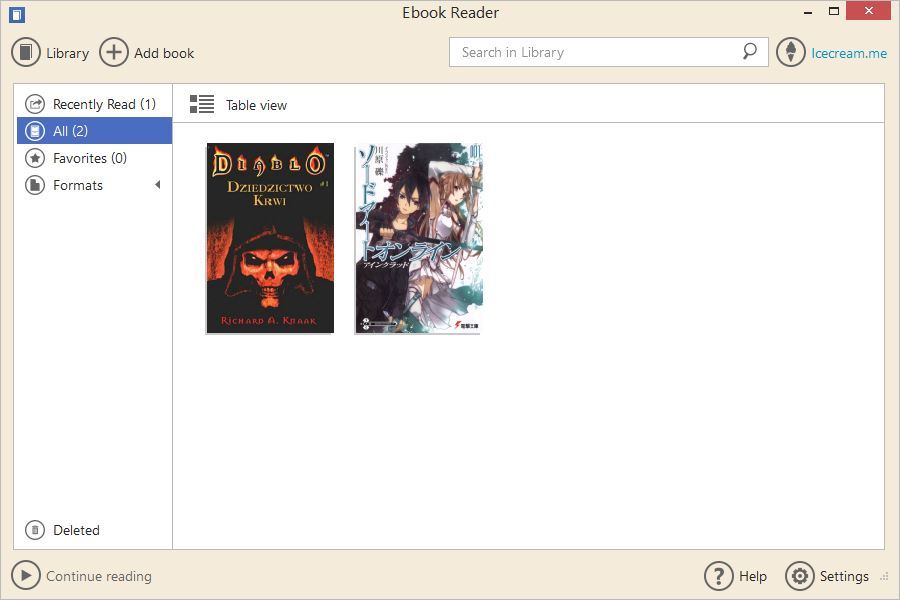The image size is (900, 600).
Task: Maximize the Ebook Reader window
Action: click(x=834, y=11)
